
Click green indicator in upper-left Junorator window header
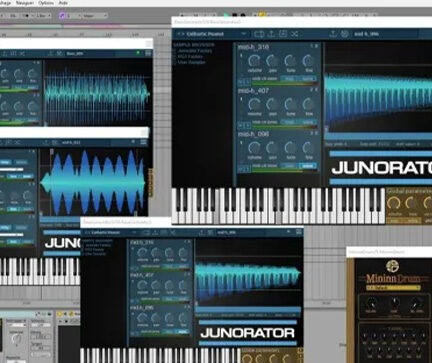click(138, 53)
